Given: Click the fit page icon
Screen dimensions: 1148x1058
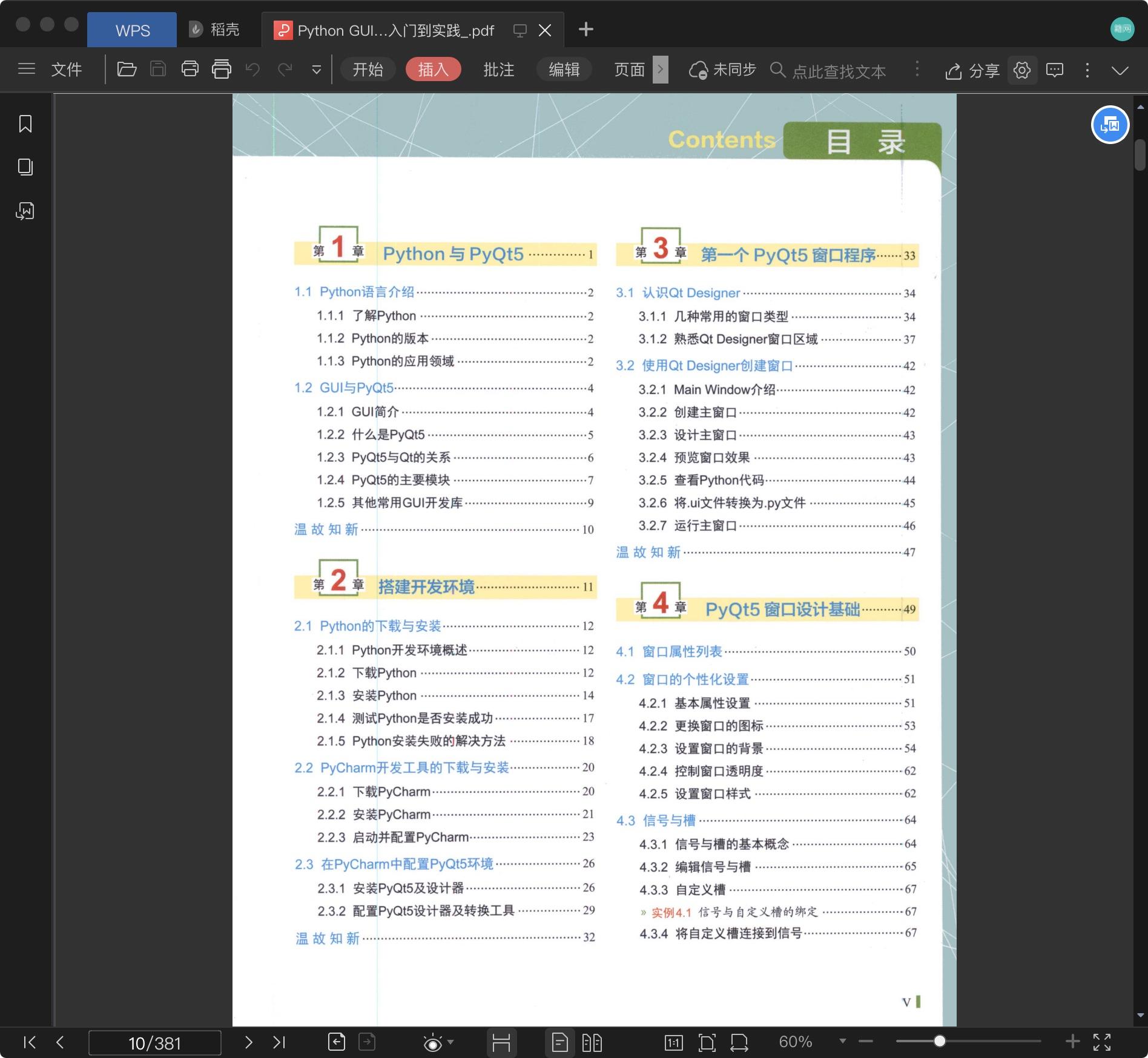Looking at the screenshot, I should point(707,1042).
